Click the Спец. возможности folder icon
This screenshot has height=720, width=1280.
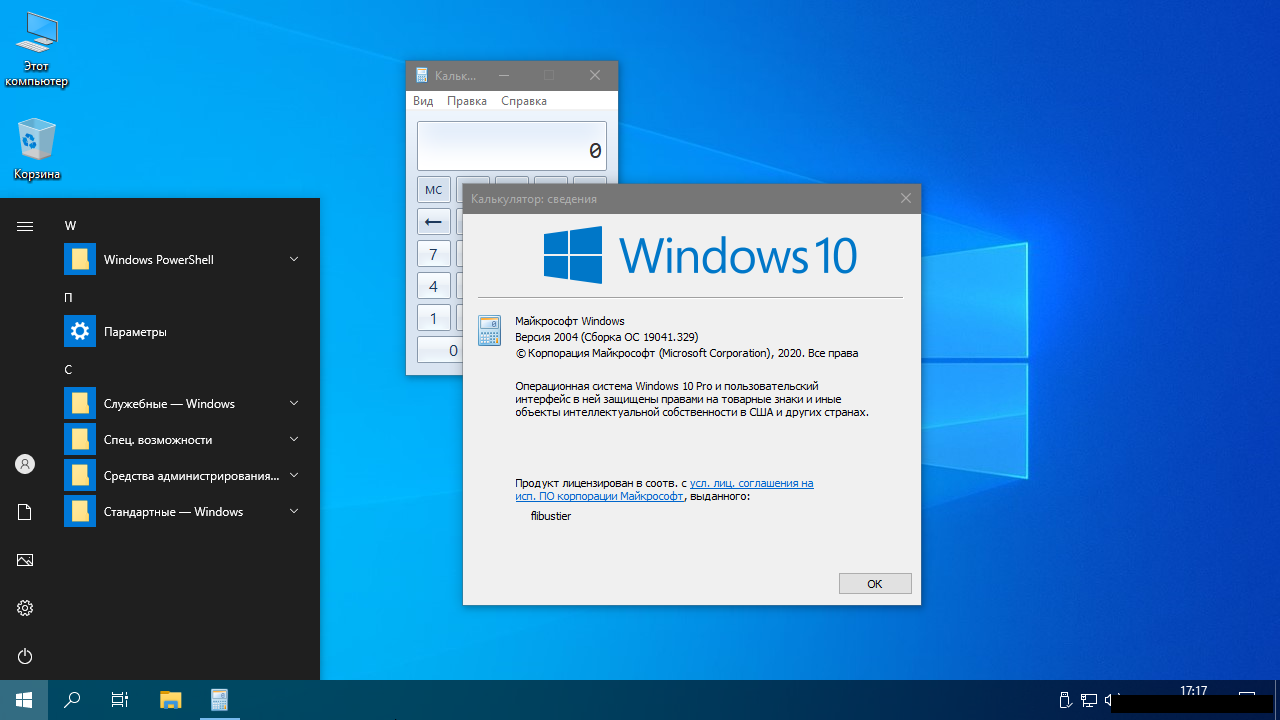point(80,439)
